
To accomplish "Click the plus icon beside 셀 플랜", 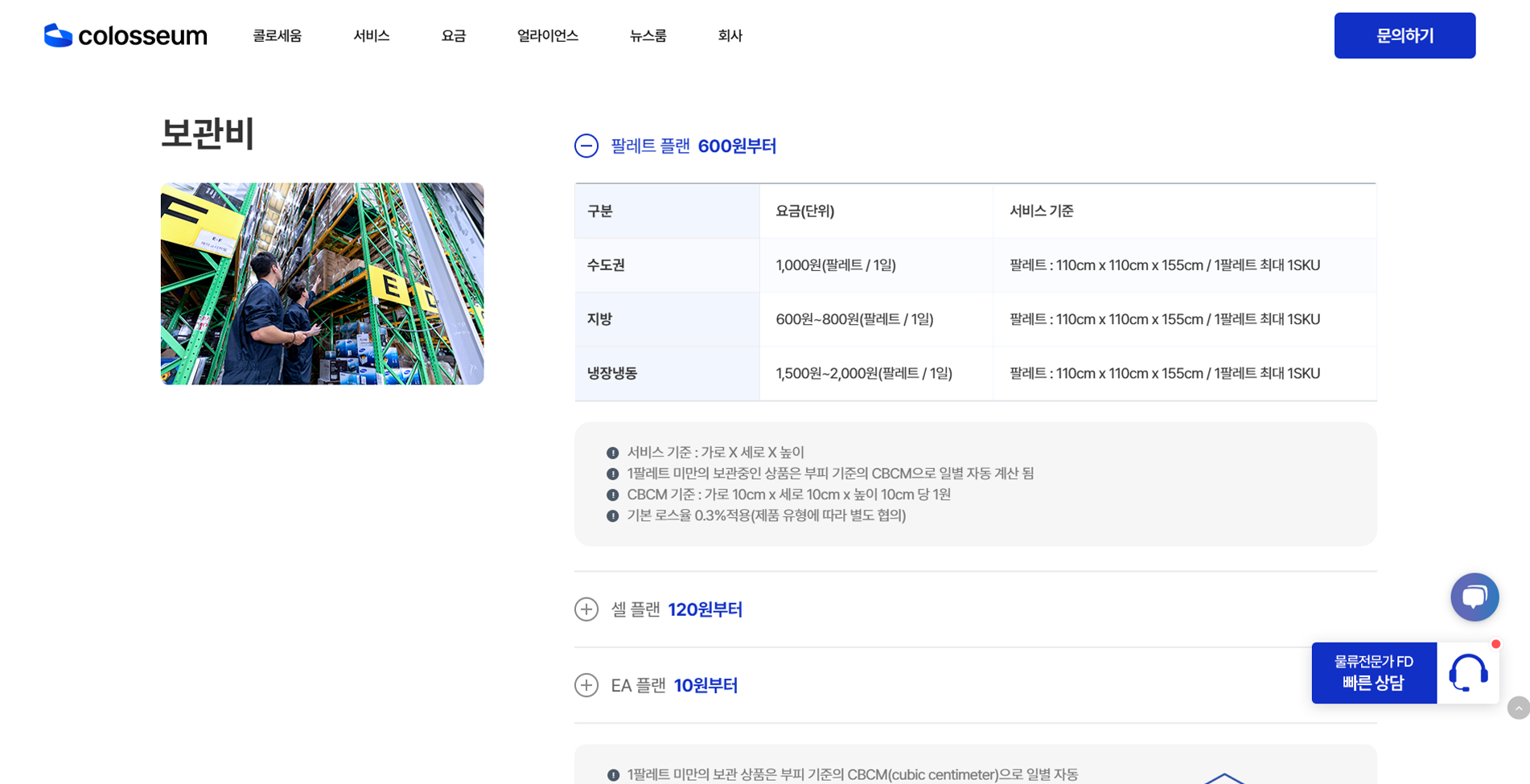I will coord(586,610).
